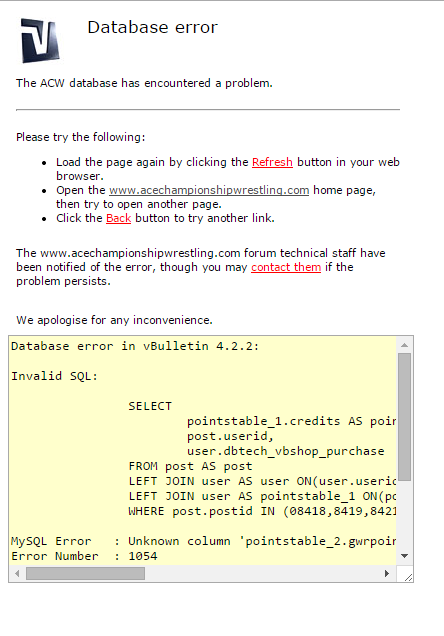Click the 'pointstable_1.credits AS' line
The image size is (444, 636).
[291, 421]
